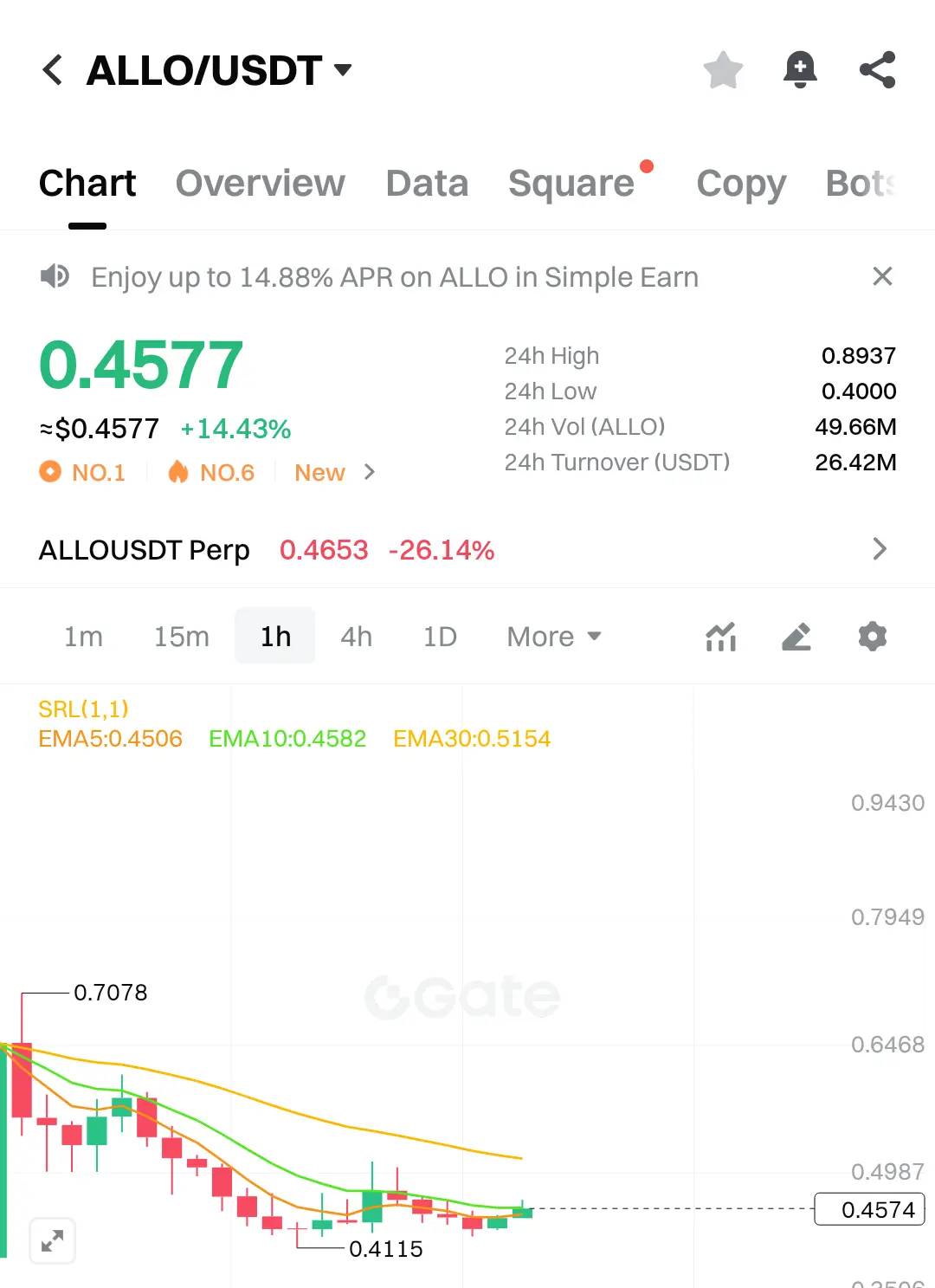935x1288 pixels.
Task: Go to perpetual via right chevron
Action: pyautogui.click(x=880, y=549)
